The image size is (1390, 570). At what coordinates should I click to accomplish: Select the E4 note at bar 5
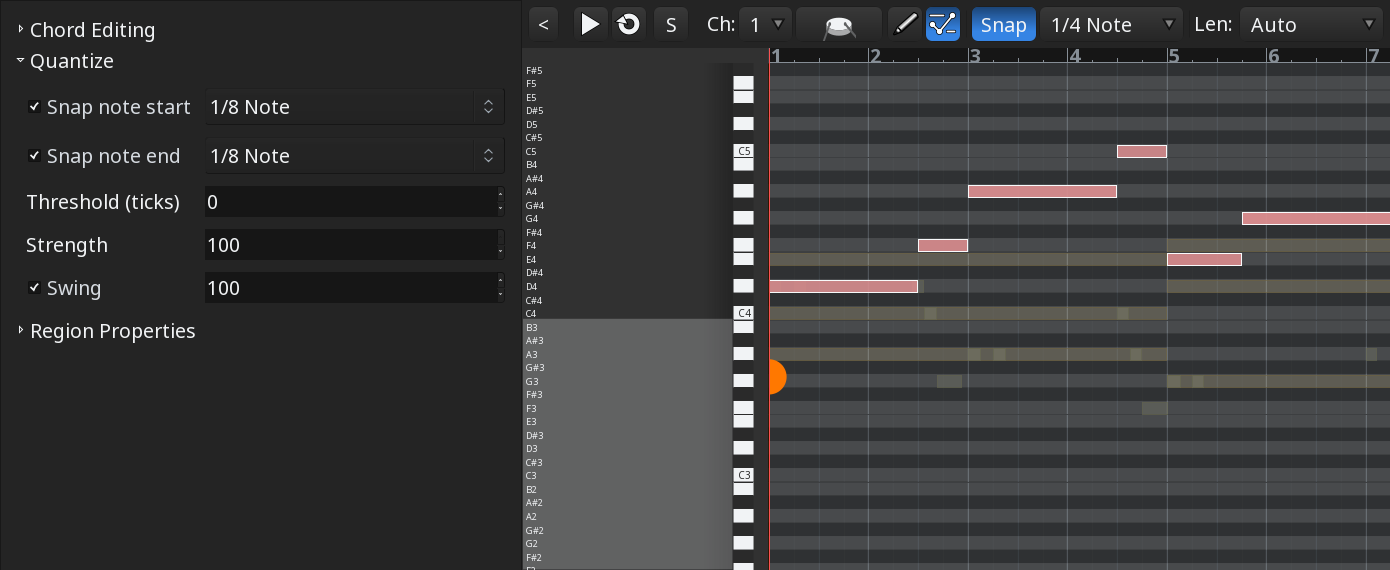[1204, 260]
